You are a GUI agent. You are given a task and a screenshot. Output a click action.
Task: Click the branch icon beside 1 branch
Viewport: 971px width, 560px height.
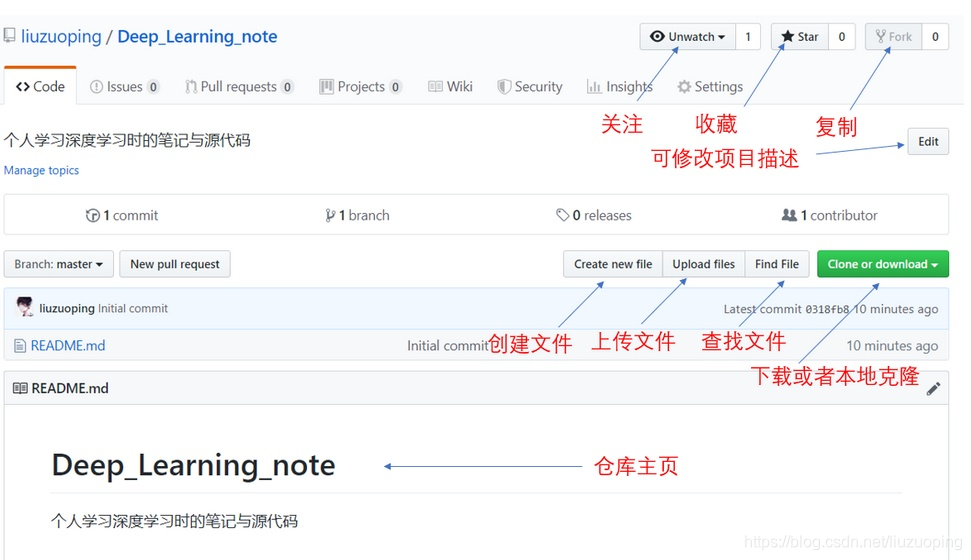[330, 216]
